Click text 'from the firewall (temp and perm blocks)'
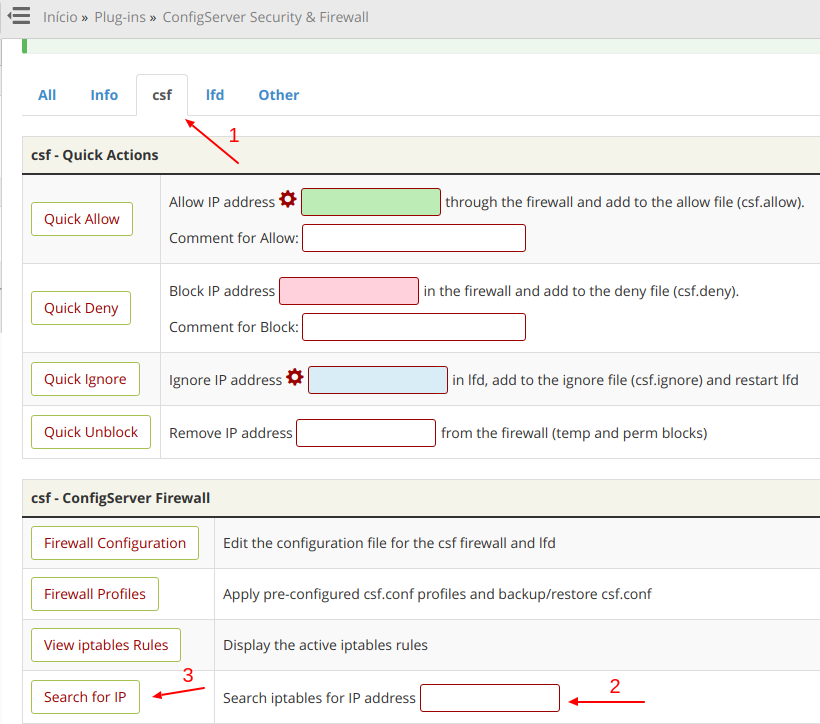This screenshot has width=820, height=724. (574, 433)
